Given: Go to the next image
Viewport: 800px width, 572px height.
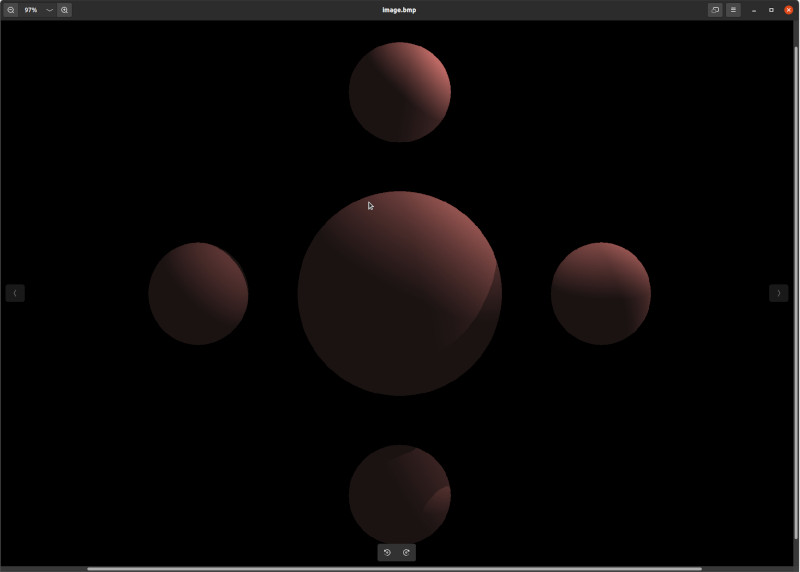Looking at the screenshot, I should 778,293.
